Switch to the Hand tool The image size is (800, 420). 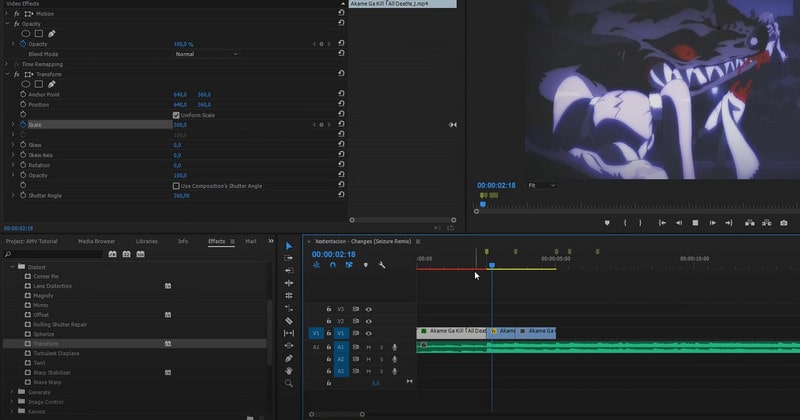tap(289, 370)
